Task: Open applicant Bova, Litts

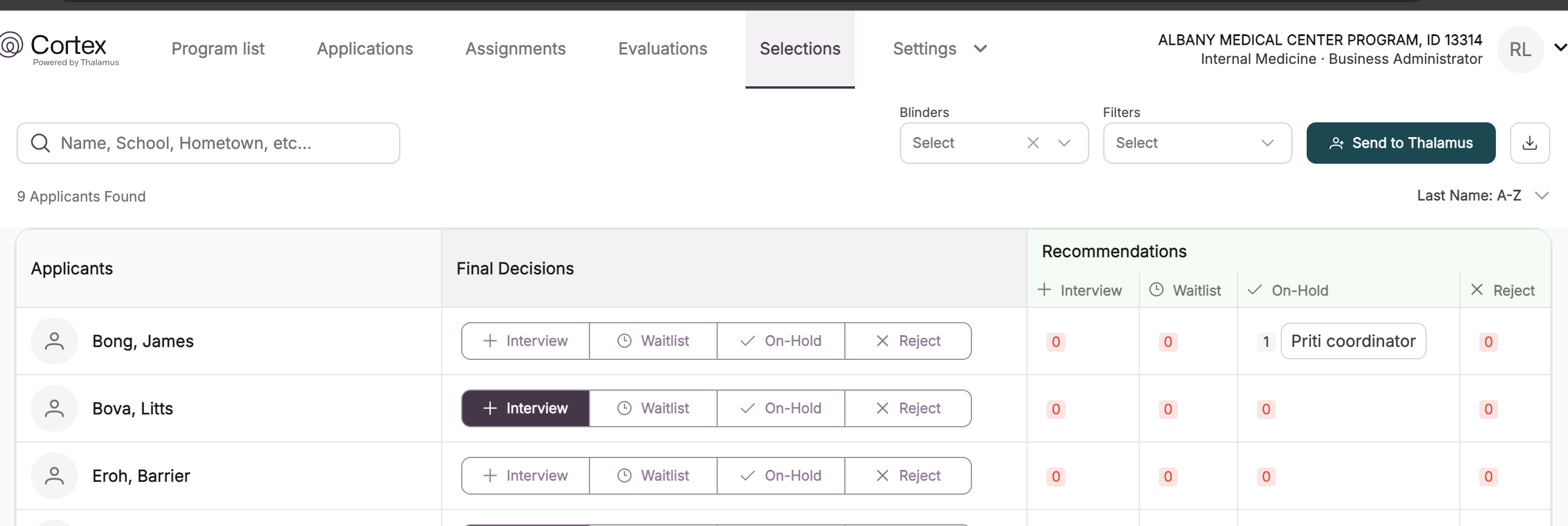Action: (132, 408)
